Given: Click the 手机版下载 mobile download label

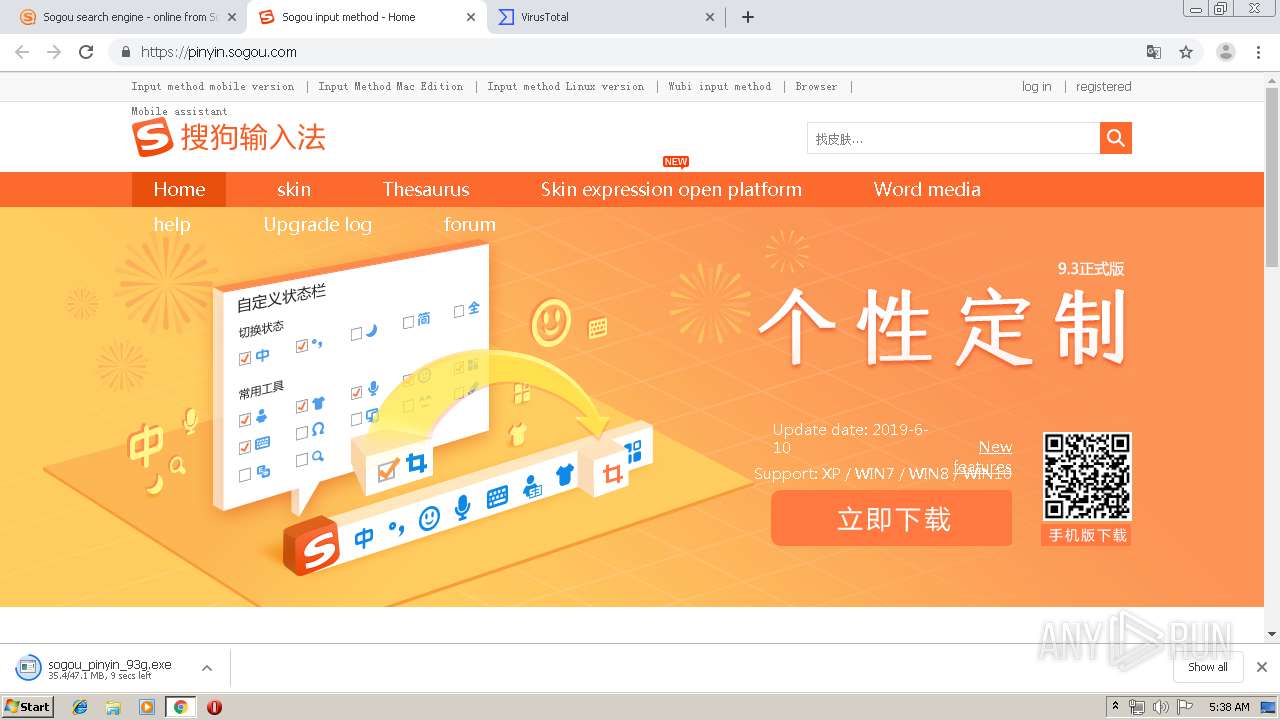Looking at the screenshot, I should click(1086, 535).
